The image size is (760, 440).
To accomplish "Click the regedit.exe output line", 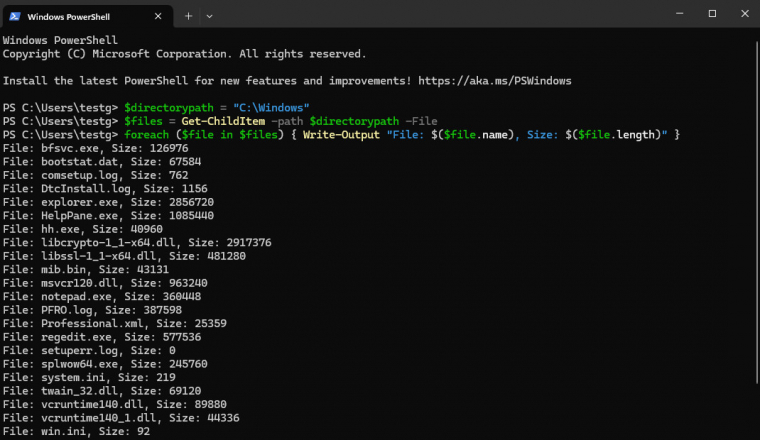I will click(x=102, y=337).
